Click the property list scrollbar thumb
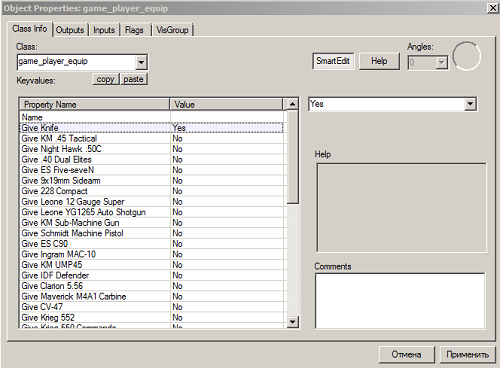The width and height of the screenshot is (500, 368). (x=292, y=157)
